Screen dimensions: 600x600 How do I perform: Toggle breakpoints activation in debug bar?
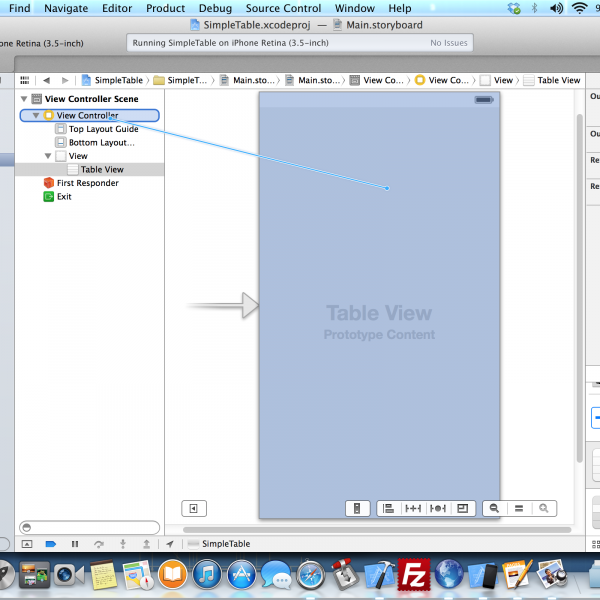(x=50, y=544)
